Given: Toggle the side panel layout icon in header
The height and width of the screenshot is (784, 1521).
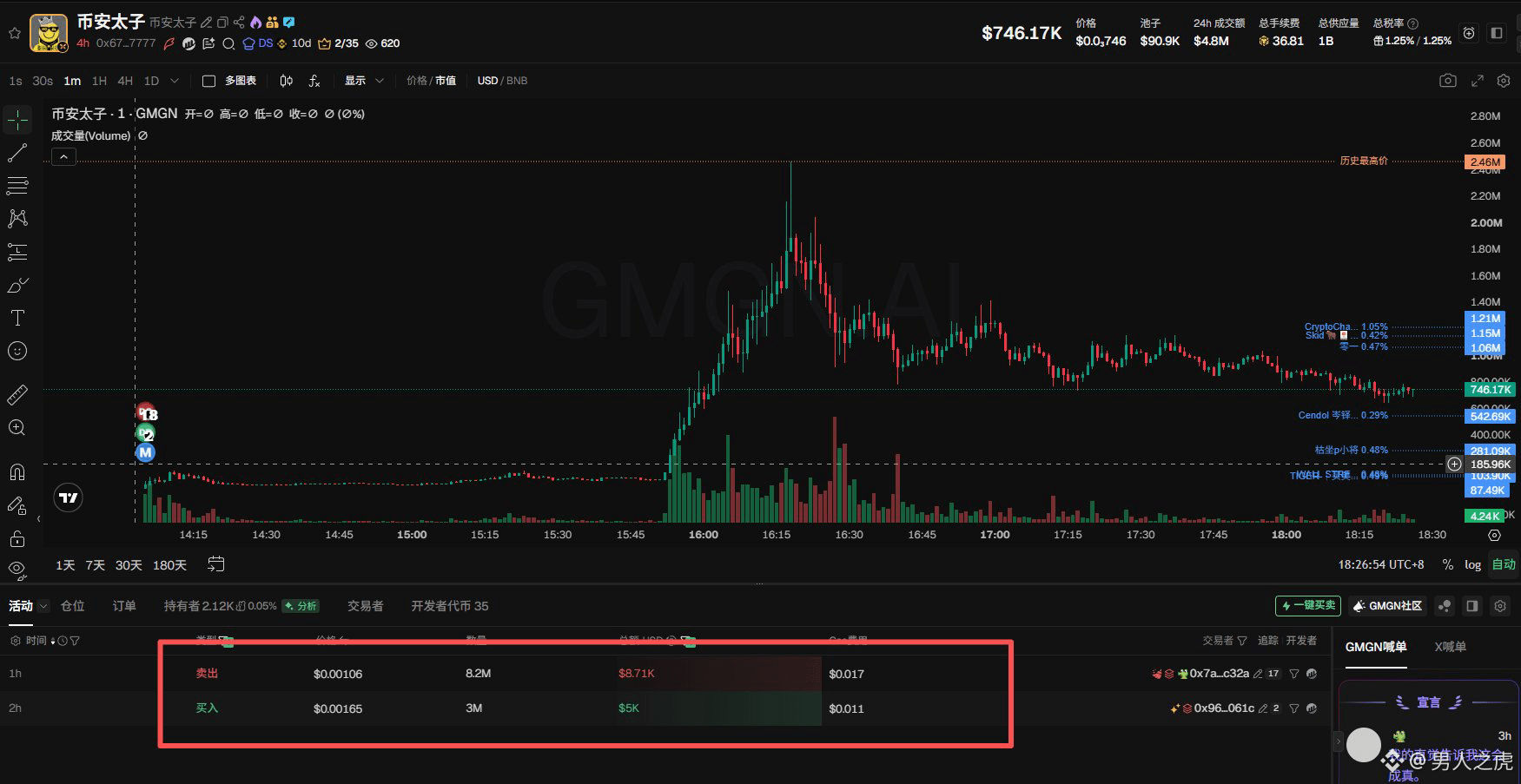Looking at the screenshot, I should tap(1497, 33).
